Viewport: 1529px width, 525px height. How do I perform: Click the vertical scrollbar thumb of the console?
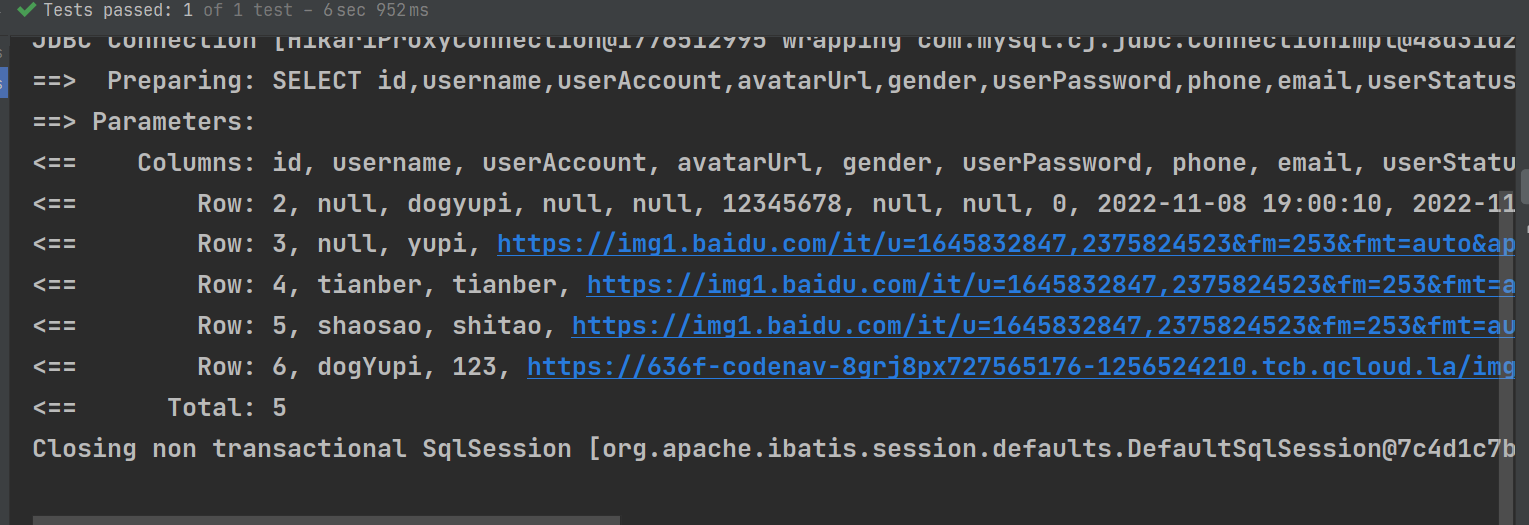(1523, 186)
